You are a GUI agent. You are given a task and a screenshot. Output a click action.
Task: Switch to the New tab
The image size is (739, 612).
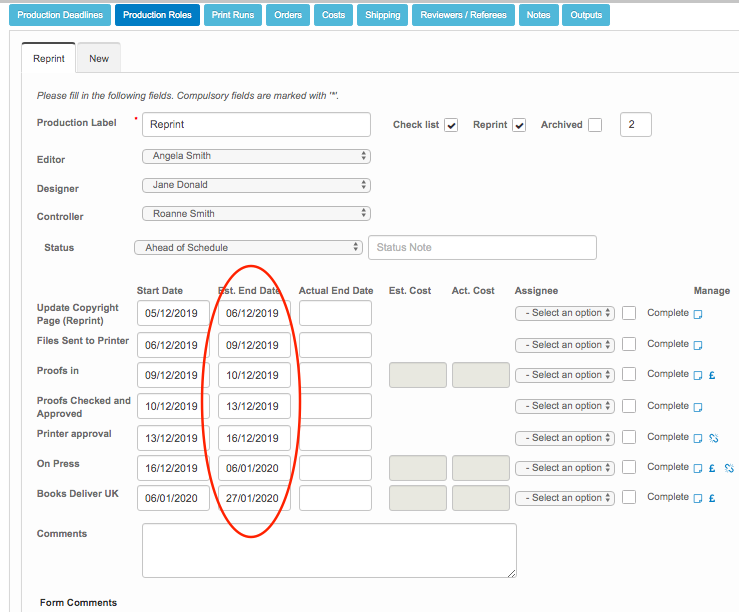[99, 58]
